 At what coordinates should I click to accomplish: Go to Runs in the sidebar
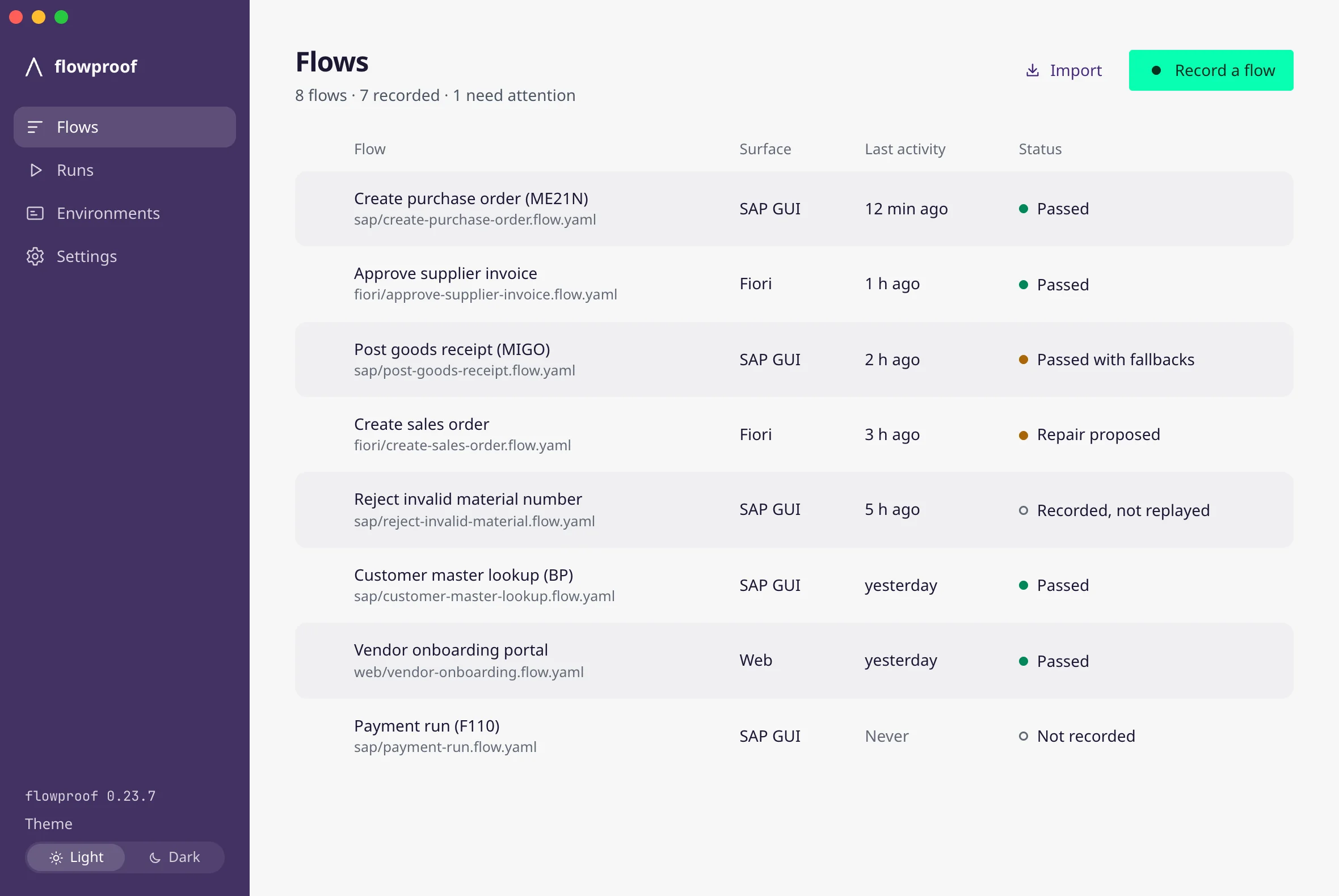[125, 170]
